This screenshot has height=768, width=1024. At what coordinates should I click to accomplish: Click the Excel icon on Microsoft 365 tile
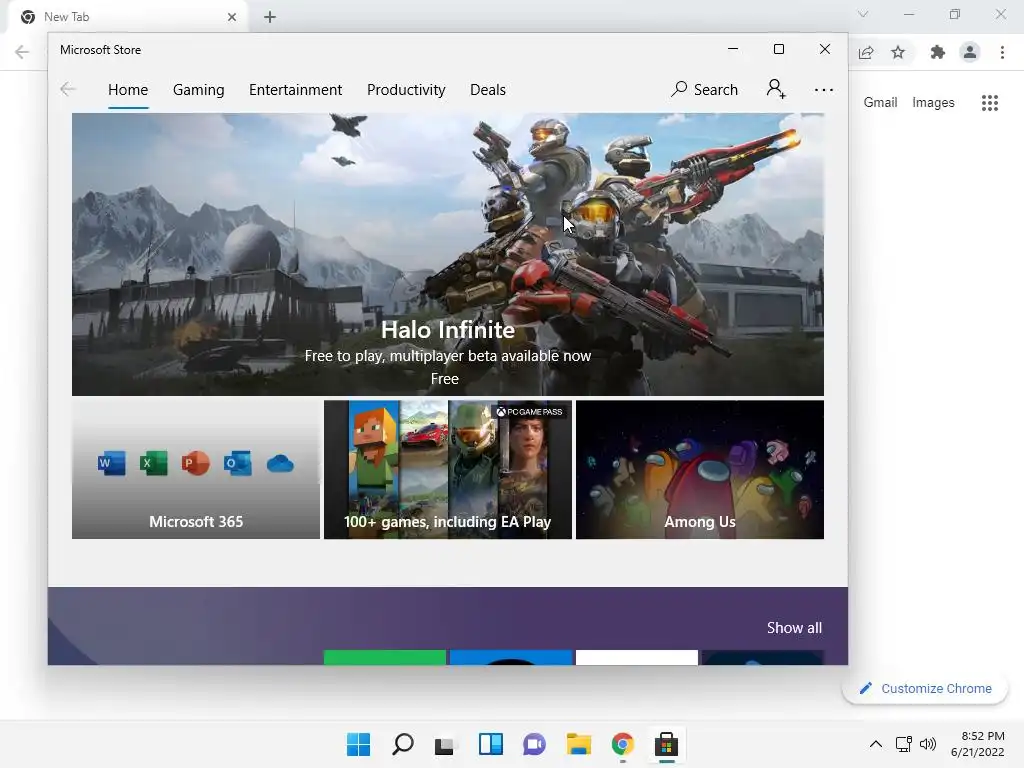153,464
